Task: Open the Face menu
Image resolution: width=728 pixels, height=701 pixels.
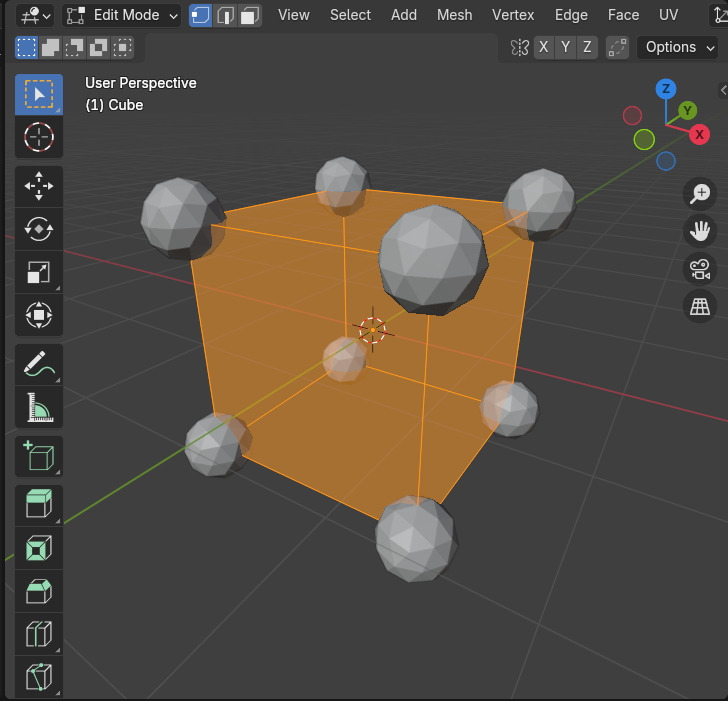Action: click(624, 15)
